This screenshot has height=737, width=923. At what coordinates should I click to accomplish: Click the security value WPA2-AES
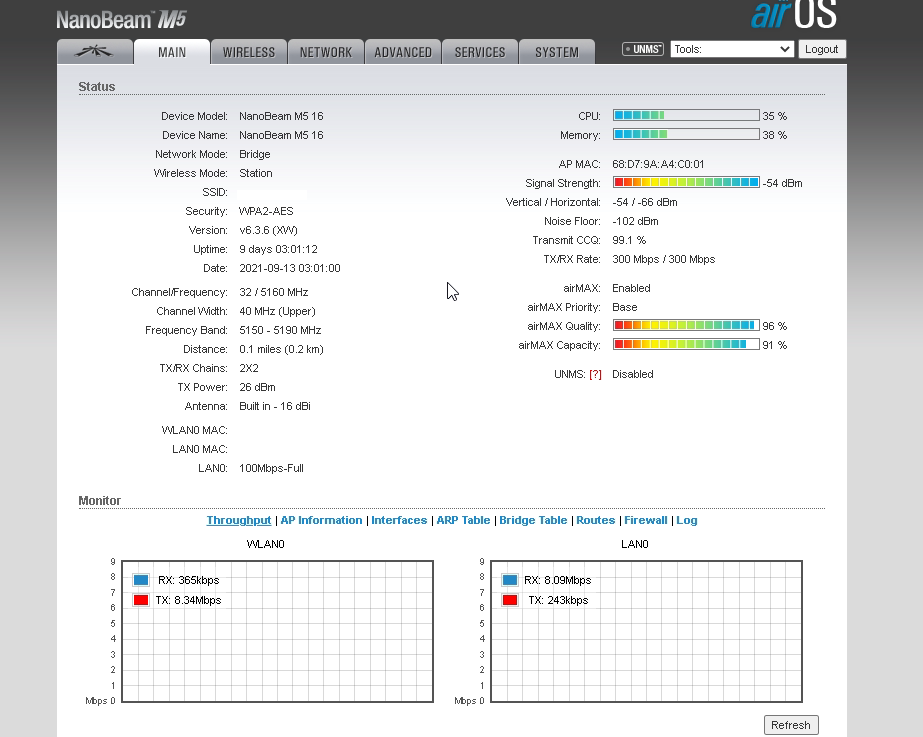pos(266,211)
